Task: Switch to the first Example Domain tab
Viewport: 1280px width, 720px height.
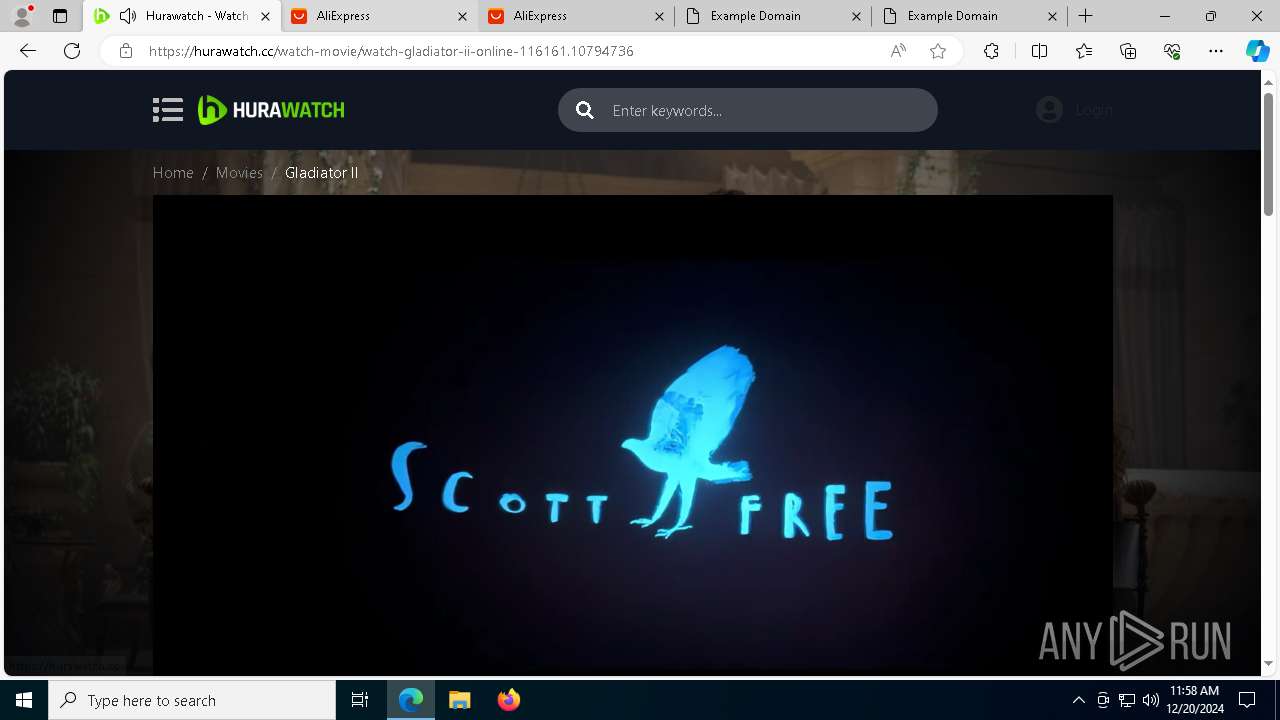Action: pyautogui.click(x=772, y=16)
